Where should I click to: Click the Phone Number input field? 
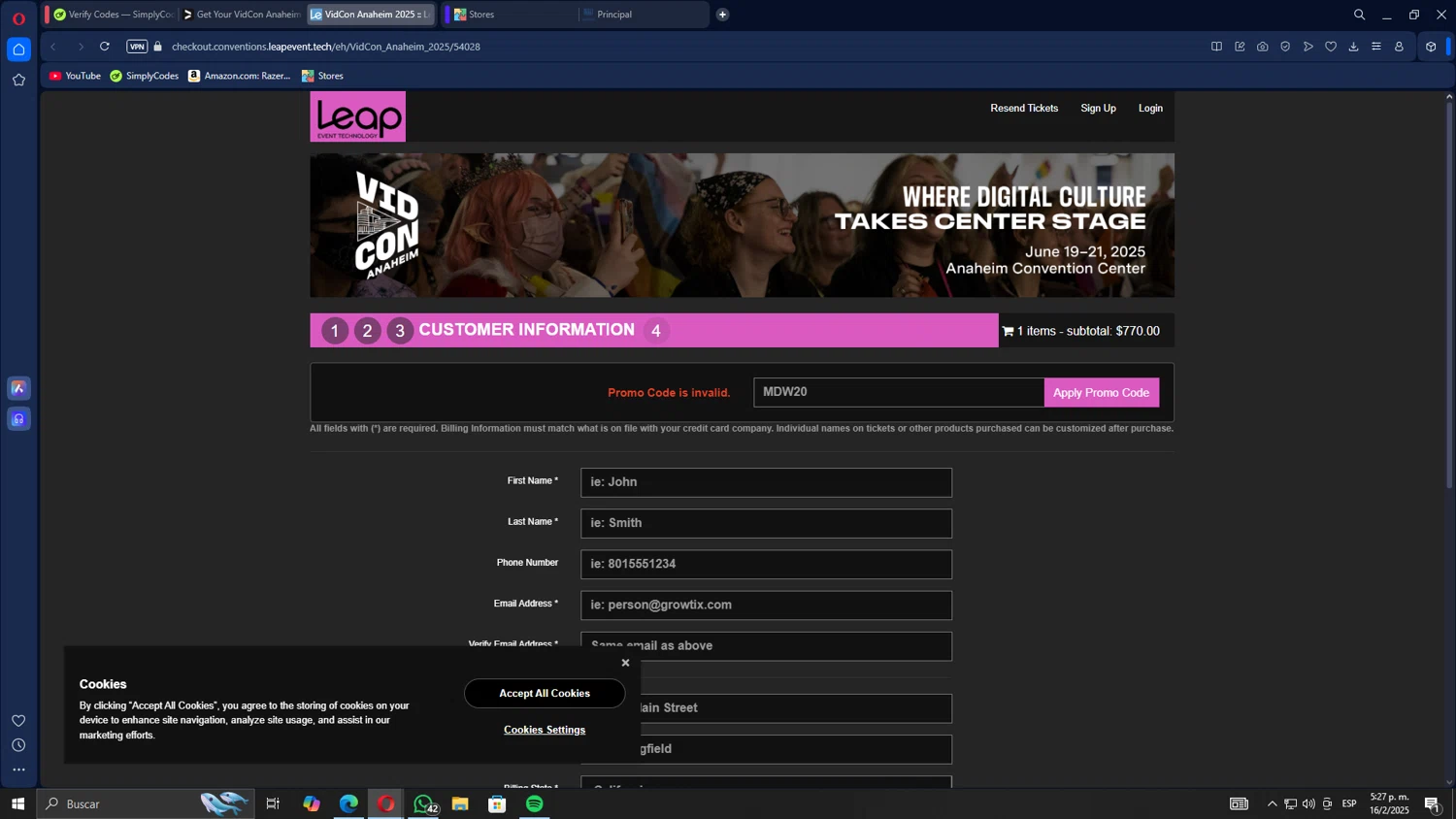tap(766, 564)
